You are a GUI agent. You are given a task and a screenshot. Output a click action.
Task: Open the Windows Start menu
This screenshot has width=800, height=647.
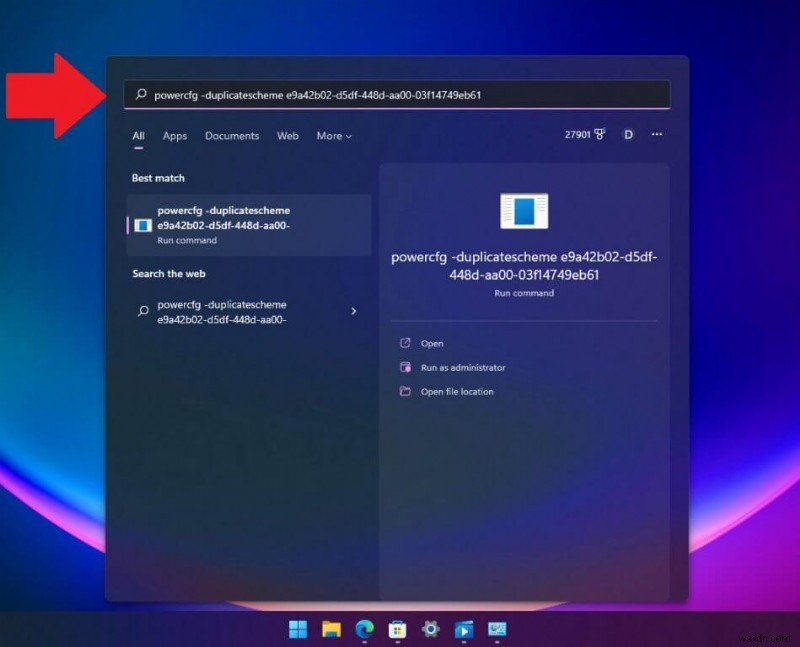[x=298, y=630]
